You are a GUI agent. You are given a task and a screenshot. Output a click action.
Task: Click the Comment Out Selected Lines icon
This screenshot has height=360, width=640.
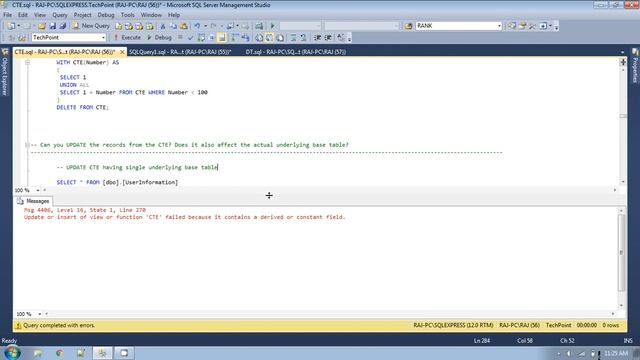(293, 38)
